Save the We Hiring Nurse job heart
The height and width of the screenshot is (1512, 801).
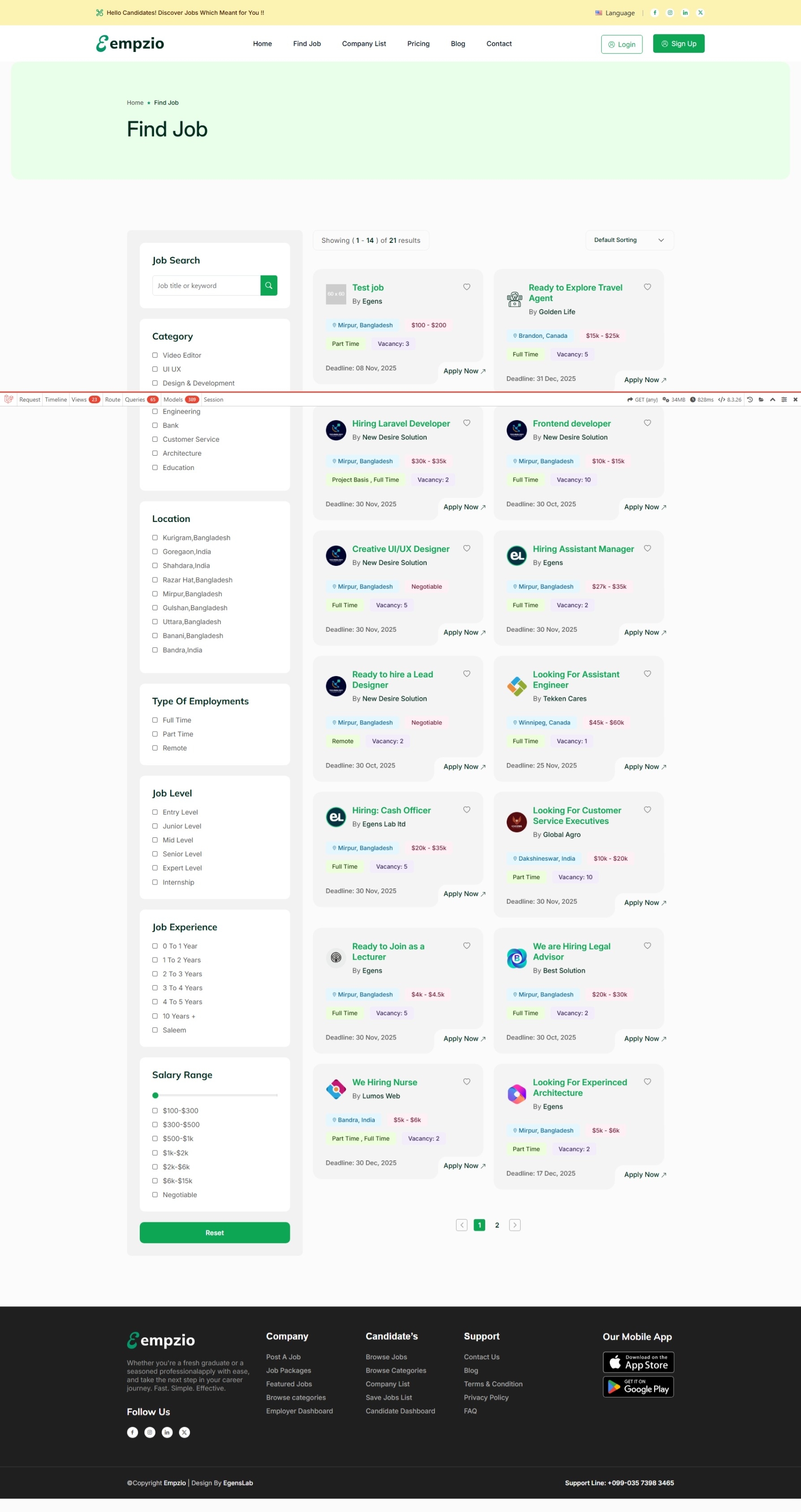click(x=466, y=1082)
